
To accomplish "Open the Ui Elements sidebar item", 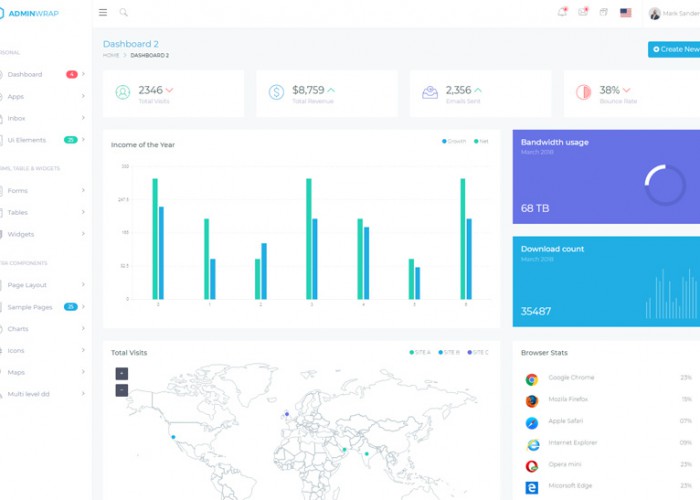I will tap(27, 140).
